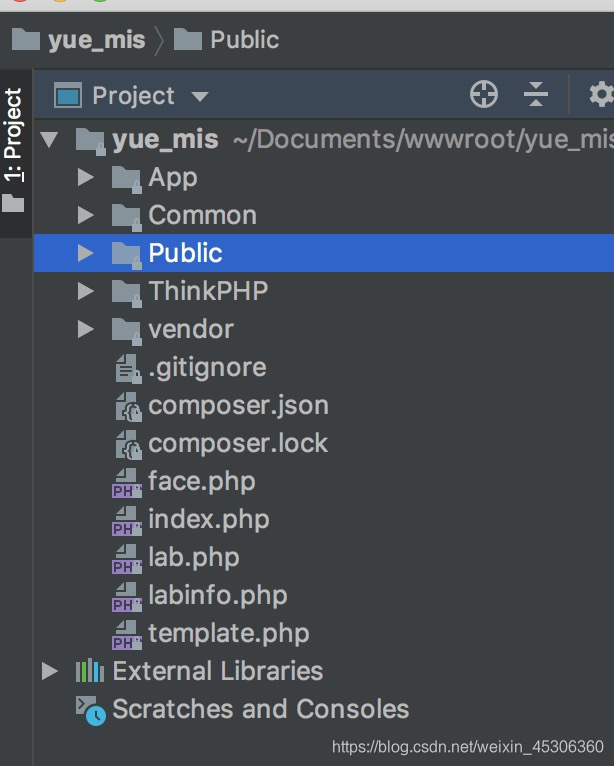The image size is (614, 766).
Task: Select the App folder name
Action: click(173, 178)
